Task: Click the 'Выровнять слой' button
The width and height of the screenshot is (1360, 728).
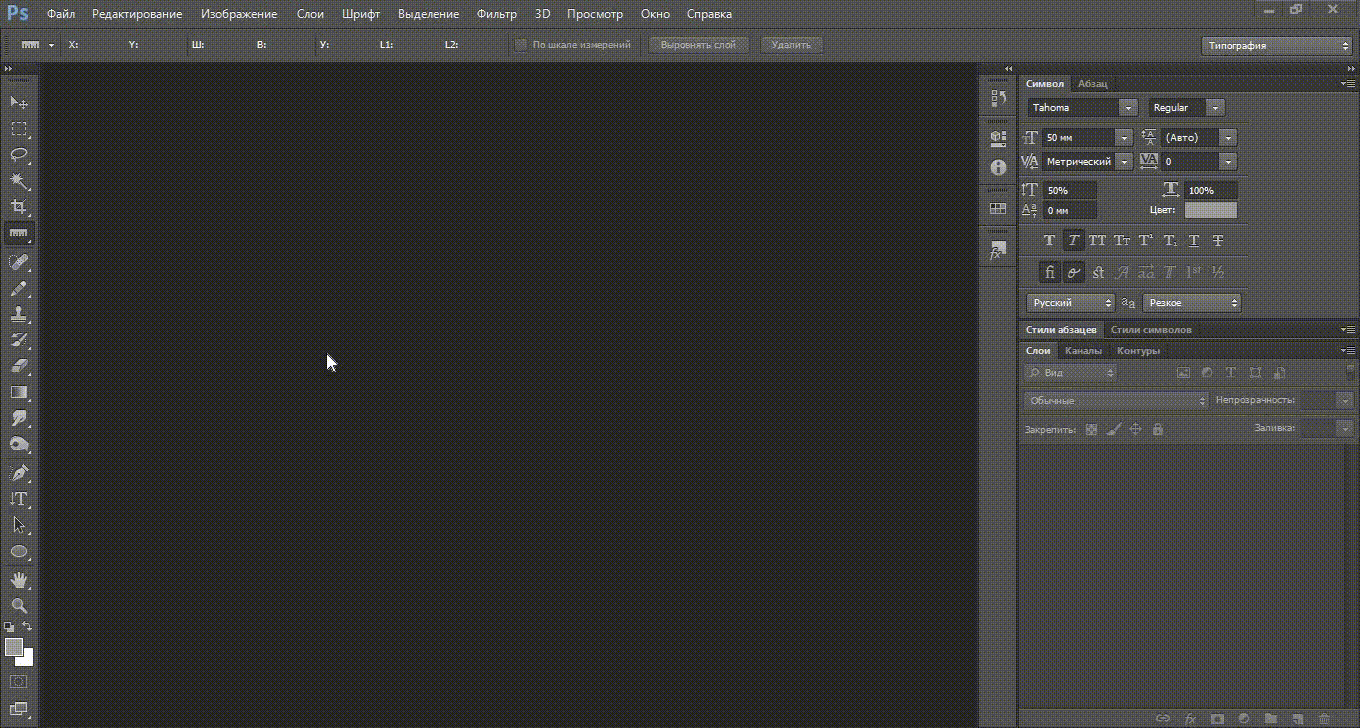Action: point(698,45)
